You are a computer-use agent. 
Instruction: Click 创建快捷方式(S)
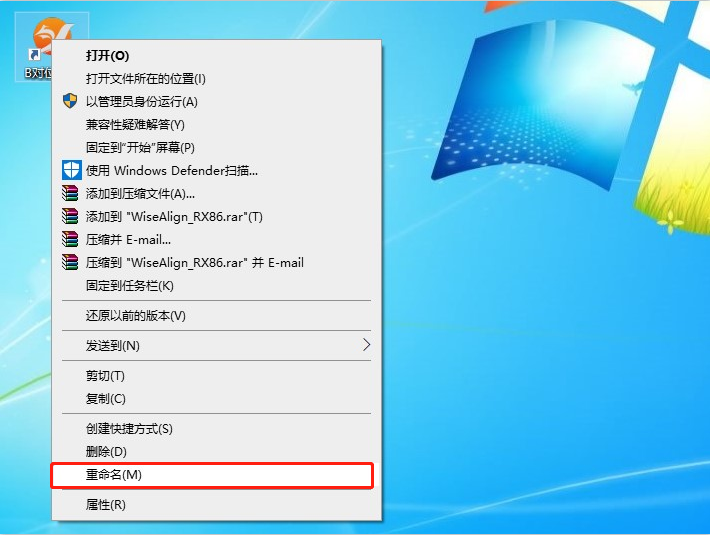129,429
